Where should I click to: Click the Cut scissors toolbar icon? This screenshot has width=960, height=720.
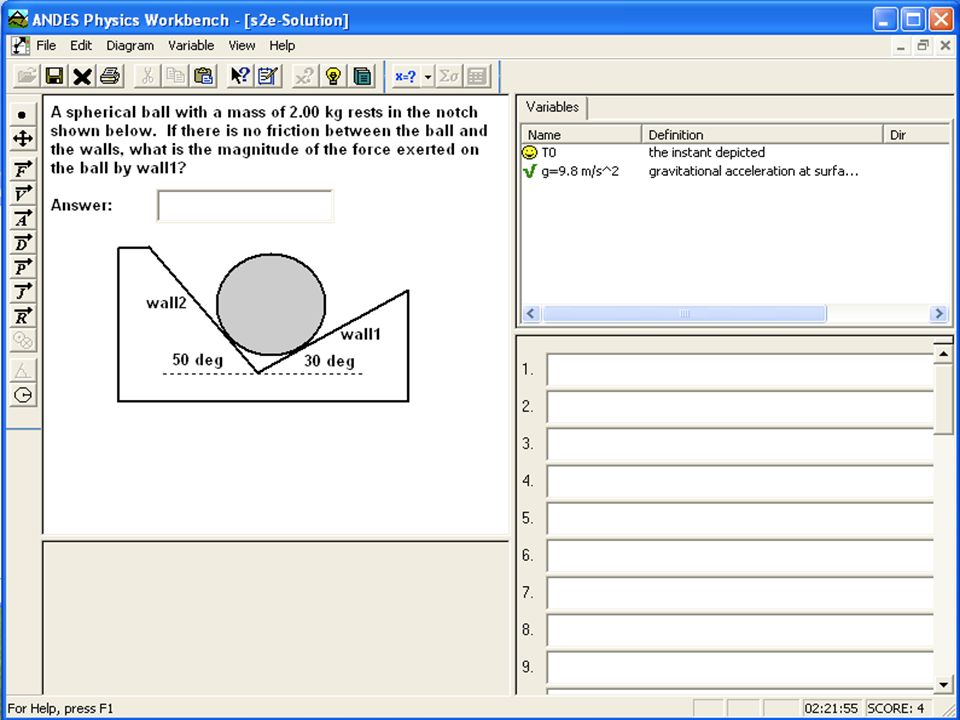tap(147, 76)
